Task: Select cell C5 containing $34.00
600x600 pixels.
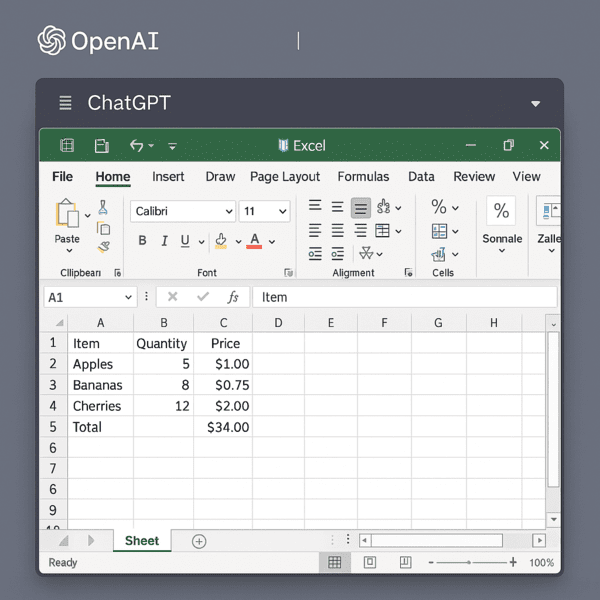Action: point(223,427)
